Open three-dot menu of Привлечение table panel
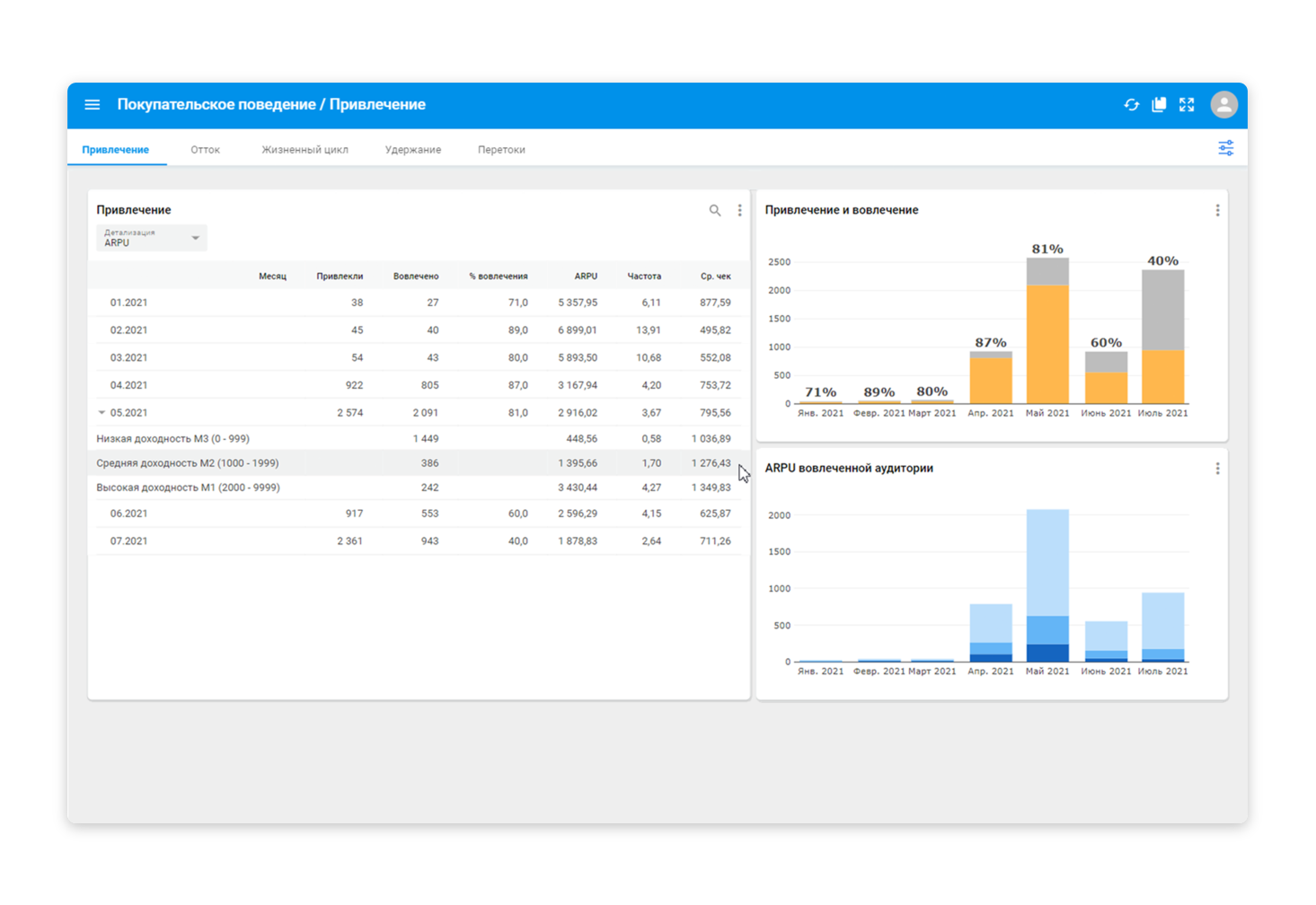 [739, 210]
